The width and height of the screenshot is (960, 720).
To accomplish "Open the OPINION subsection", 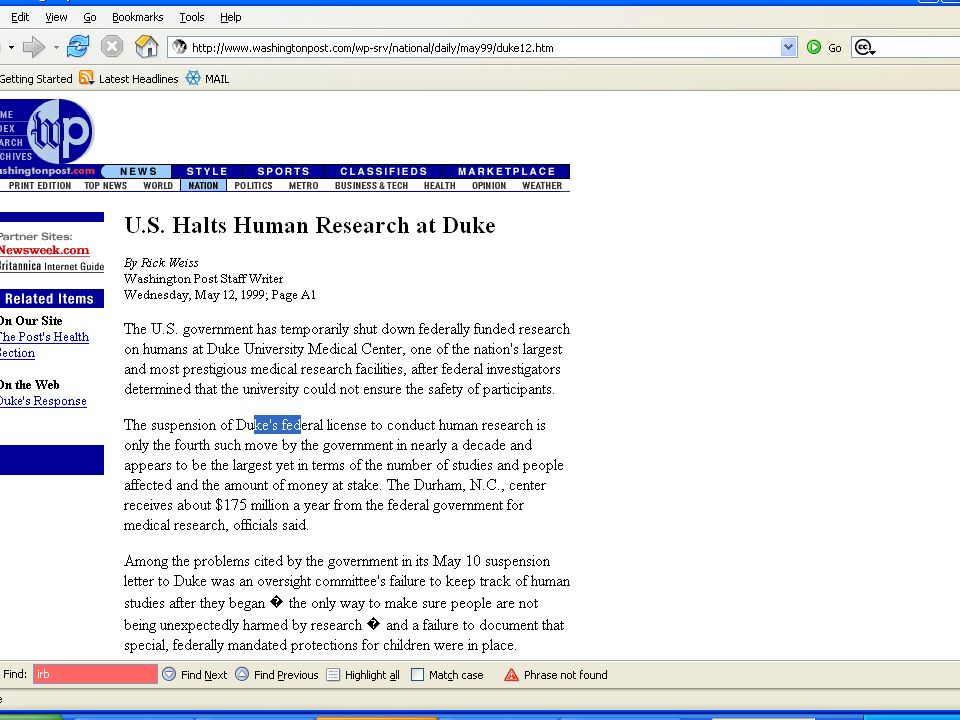I will (x=489, y=186).
